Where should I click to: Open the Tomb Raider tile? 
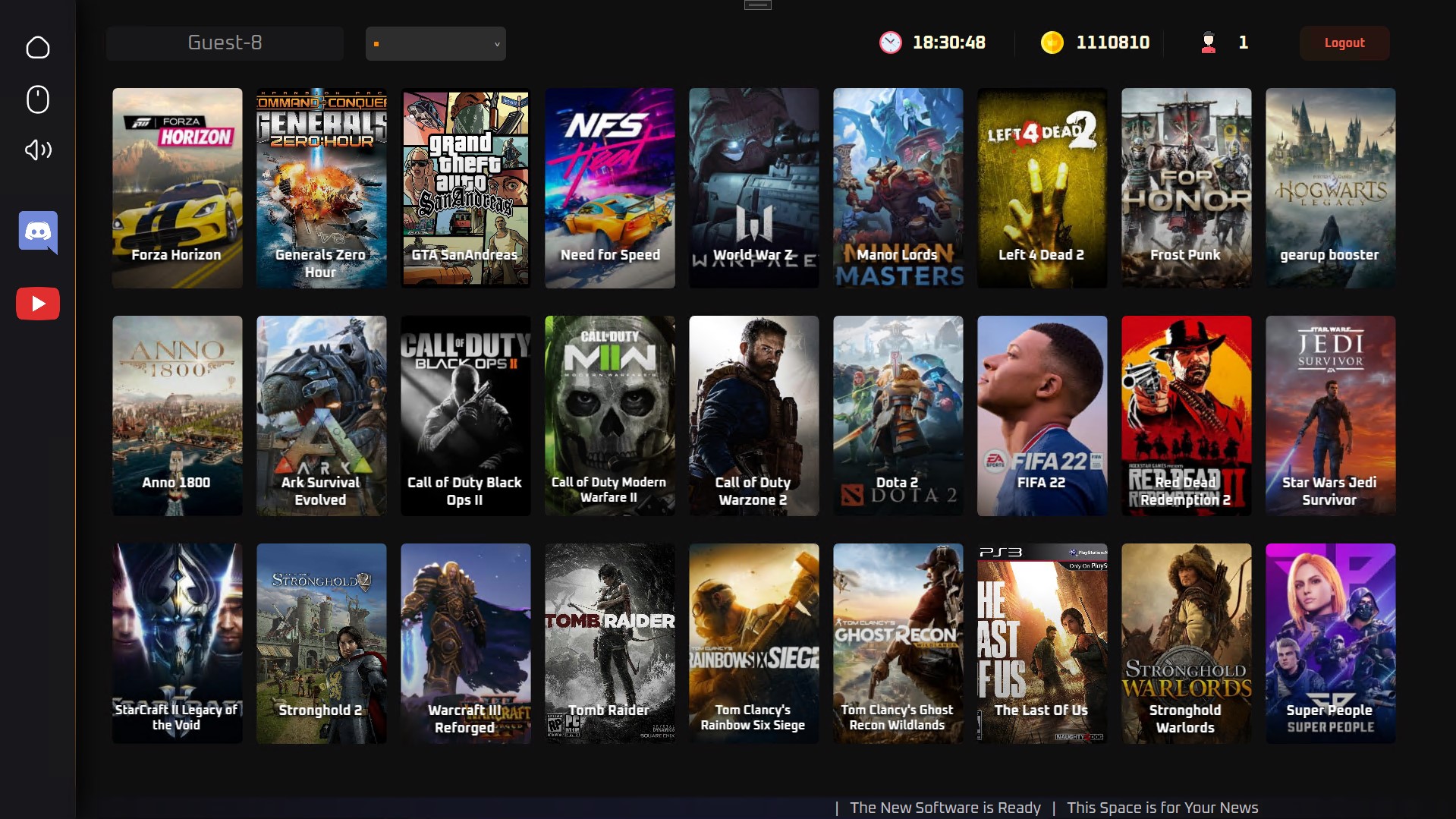610,644
